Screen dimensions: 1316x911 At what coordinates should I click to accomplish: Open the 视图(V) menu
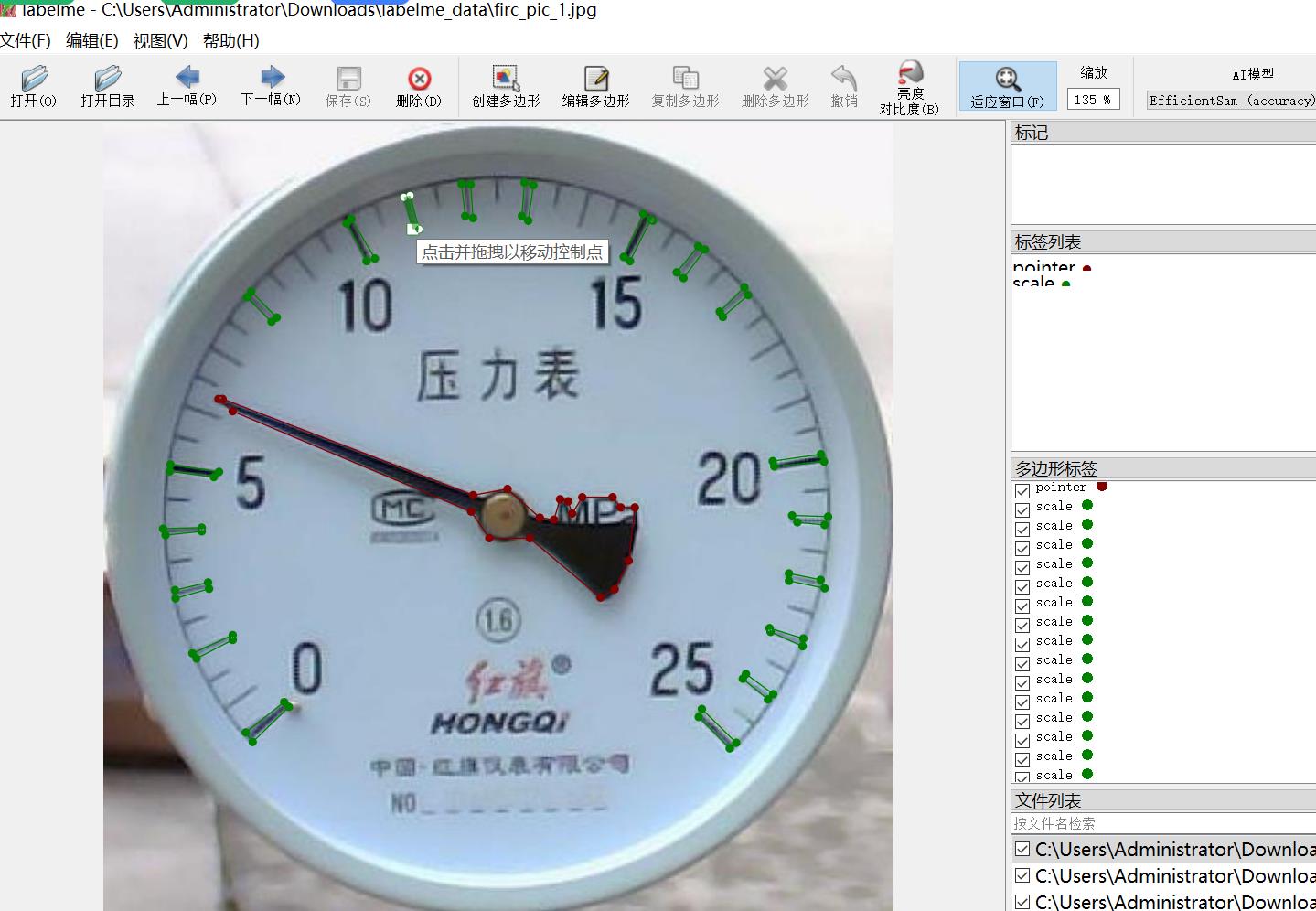[x=160, y=41]
